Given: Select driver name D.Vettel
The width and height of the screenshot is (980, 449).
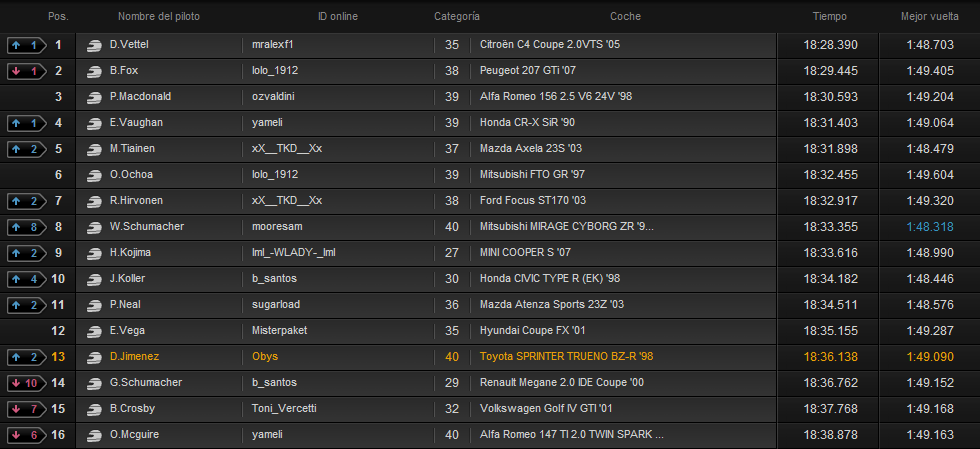Looking at the screenshot, I should [129, 45].
